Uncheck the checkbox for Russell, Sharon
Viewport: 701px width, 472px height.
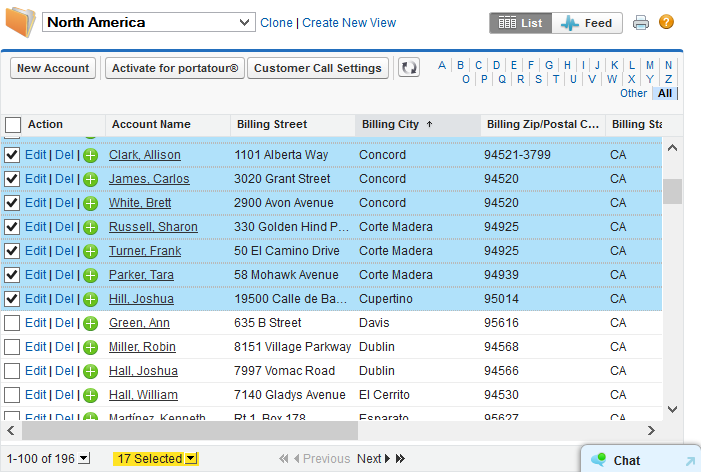pos(12,227)
